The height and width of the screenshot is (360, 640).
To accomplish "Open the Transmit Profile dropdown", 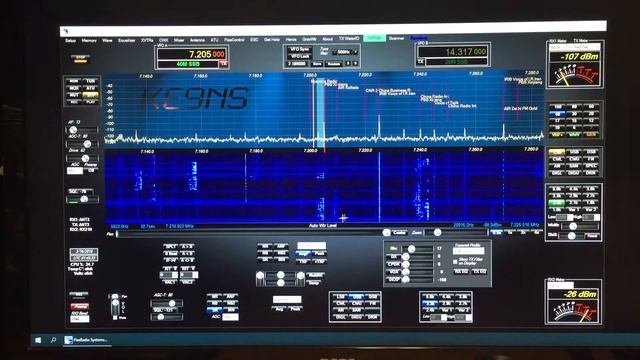I will [469, 251].
